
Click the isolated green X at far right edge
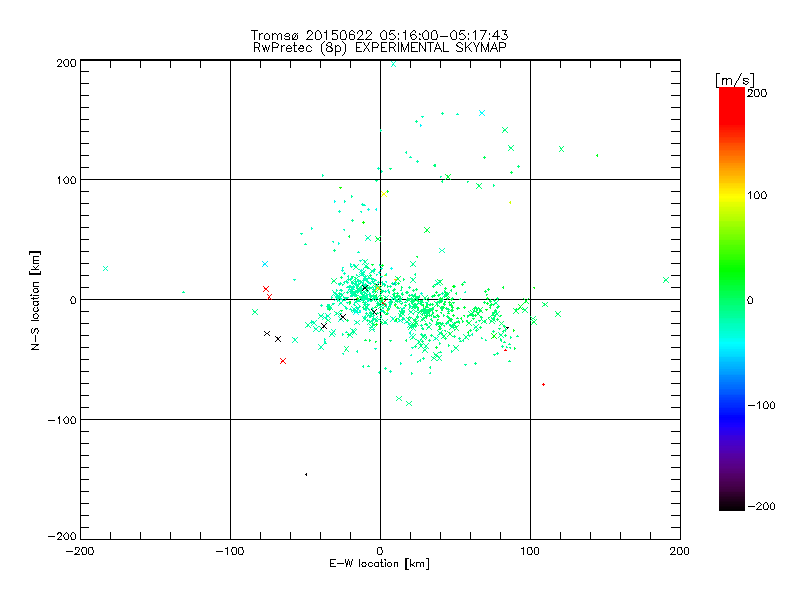[x=666, y=280]
